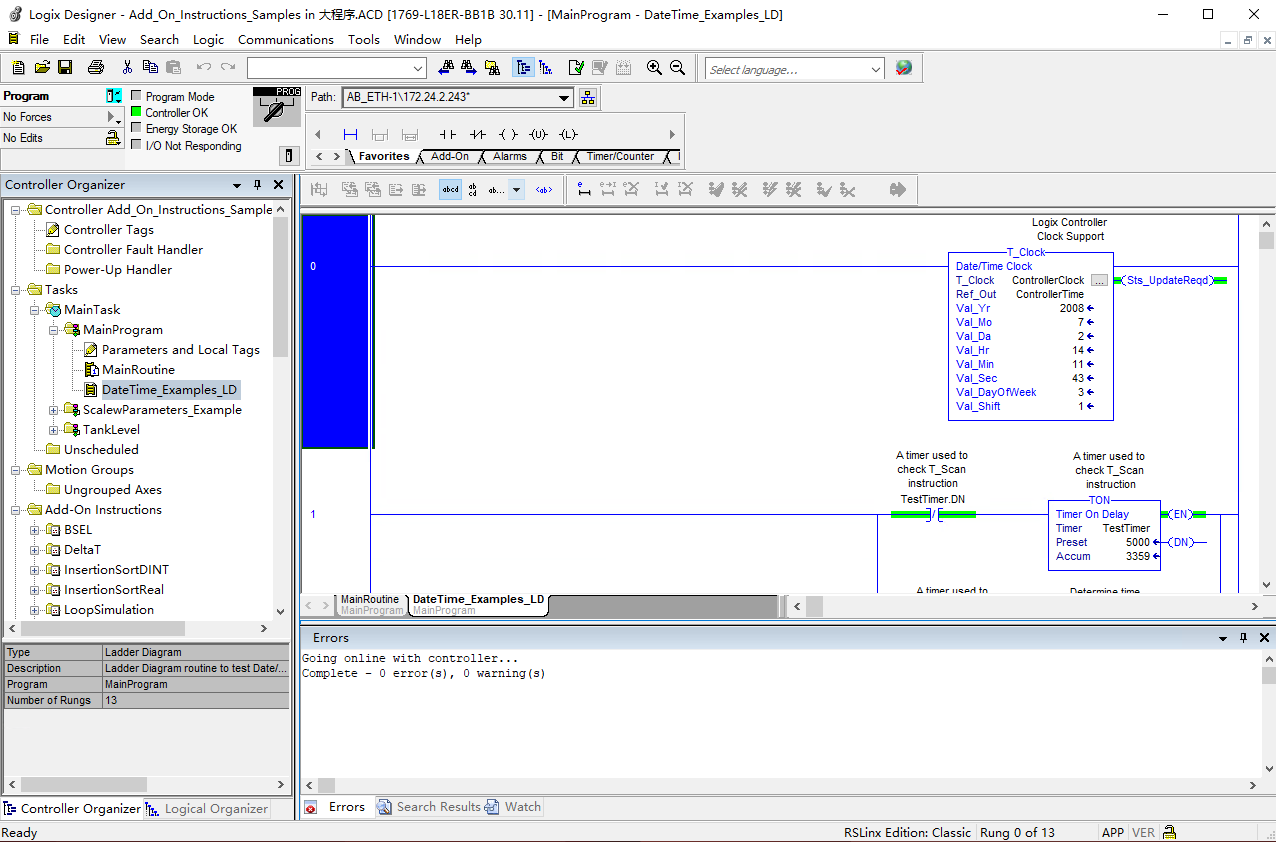1276x842 pixels.
Task: Click the Cut scissors icon
Action: 127,67
